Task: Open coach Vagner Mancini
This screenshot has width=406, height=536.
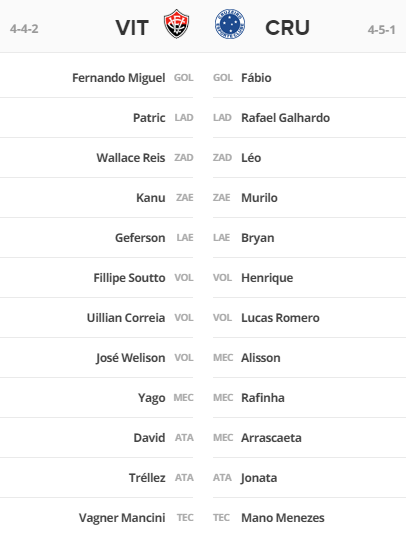Action: click(x=122, y=518)
